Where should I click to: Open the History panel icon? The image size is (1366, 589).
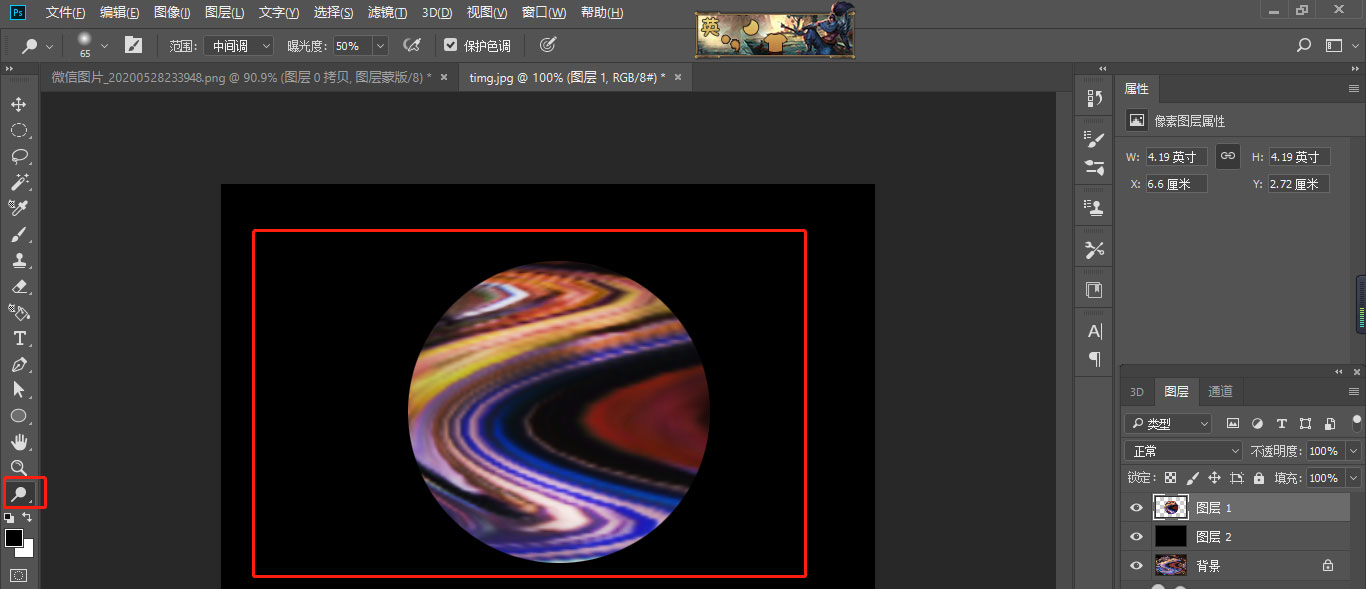click(1094, 97)
